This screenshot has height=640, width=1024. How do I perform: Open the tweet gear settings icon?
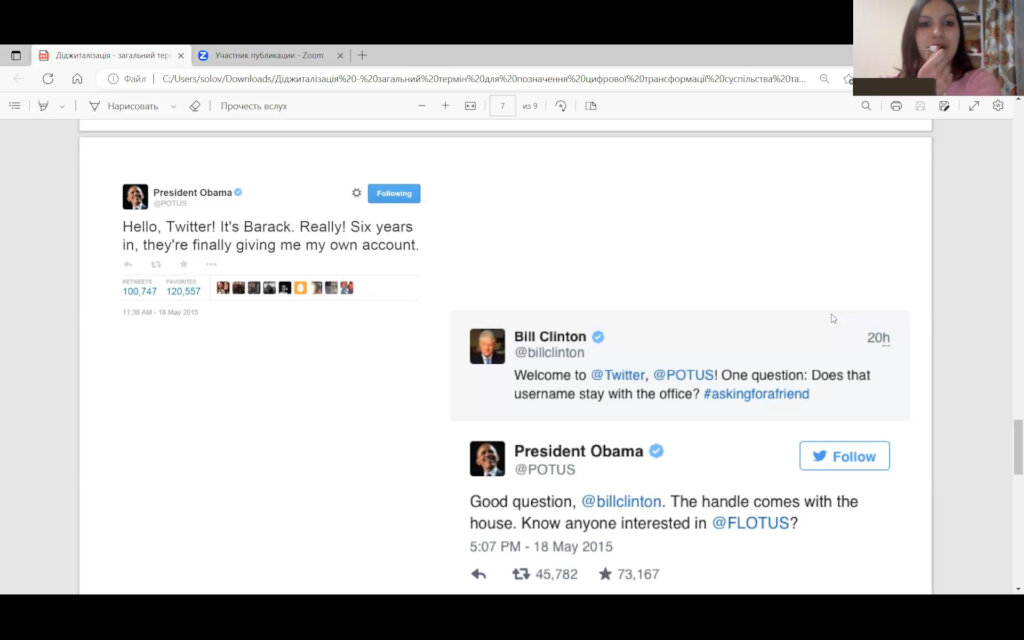(357, 193)
